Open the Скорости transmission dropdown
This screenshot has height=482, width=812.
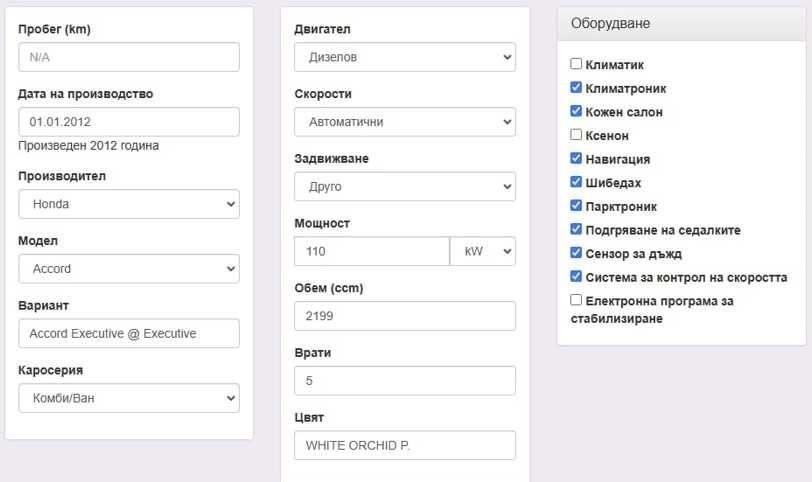point(405,122)
